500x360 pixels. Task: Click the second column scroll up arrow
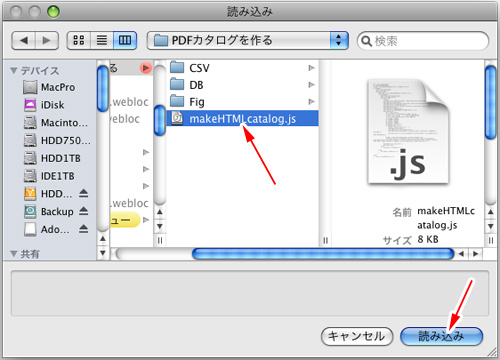(x=160, y=212)
